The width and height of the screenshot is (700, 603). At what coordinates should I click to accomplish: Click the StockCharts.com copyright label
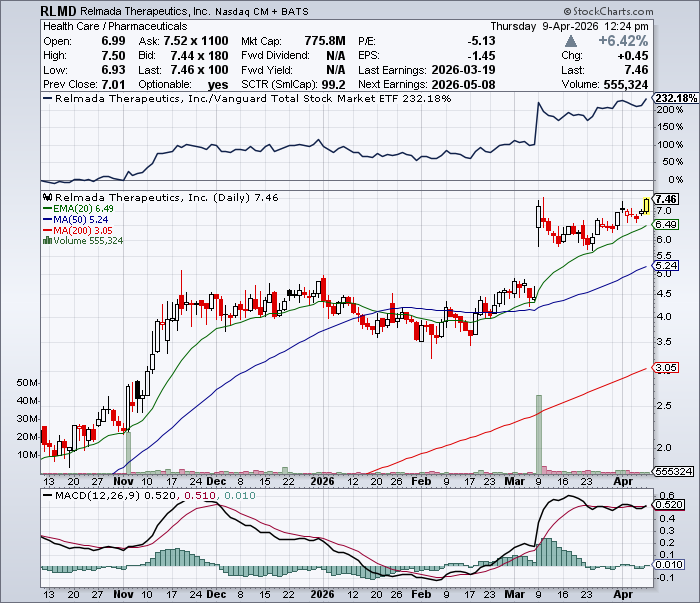(608, 12)
